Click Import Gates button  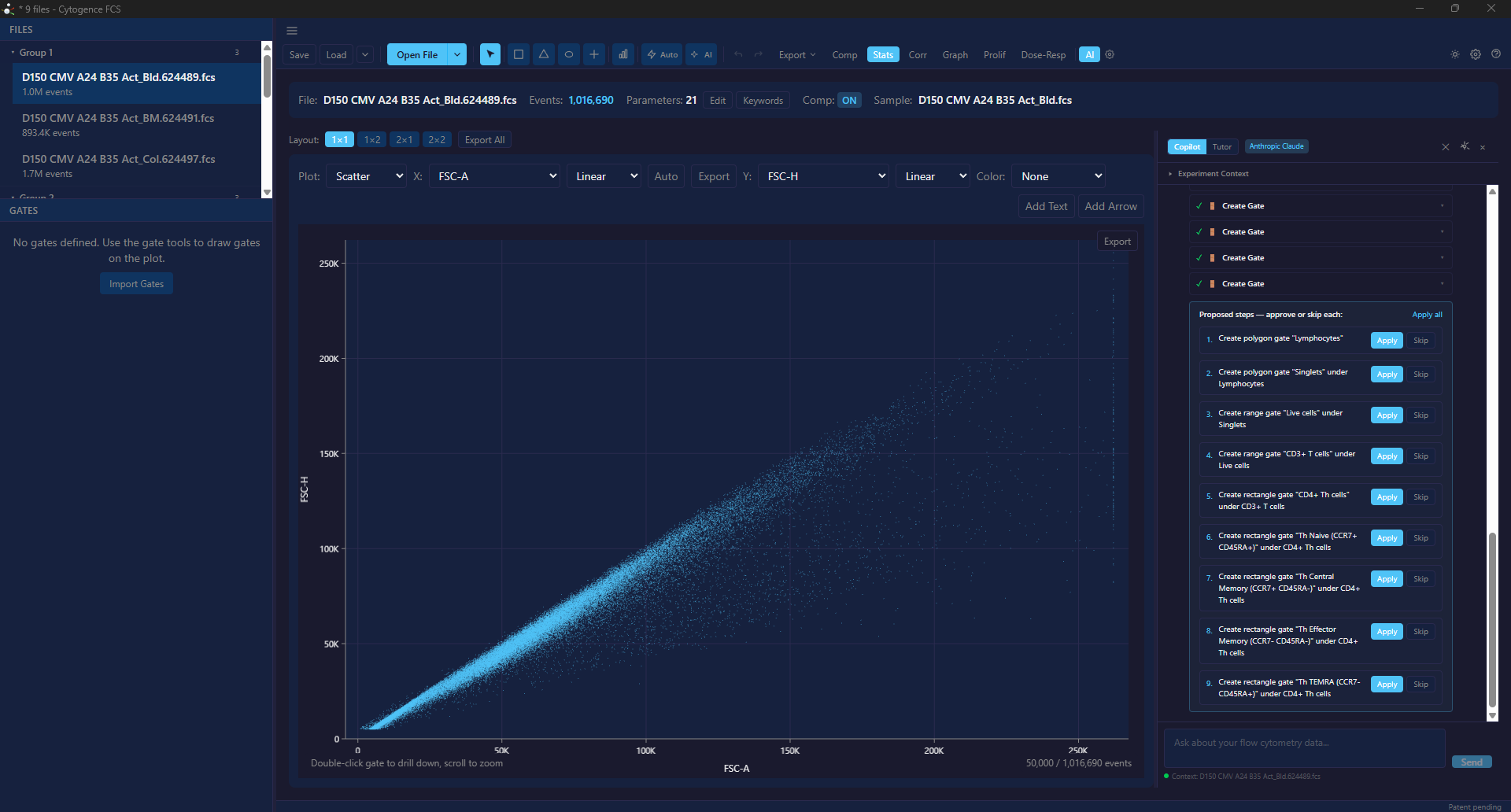(x=136, y=283)
